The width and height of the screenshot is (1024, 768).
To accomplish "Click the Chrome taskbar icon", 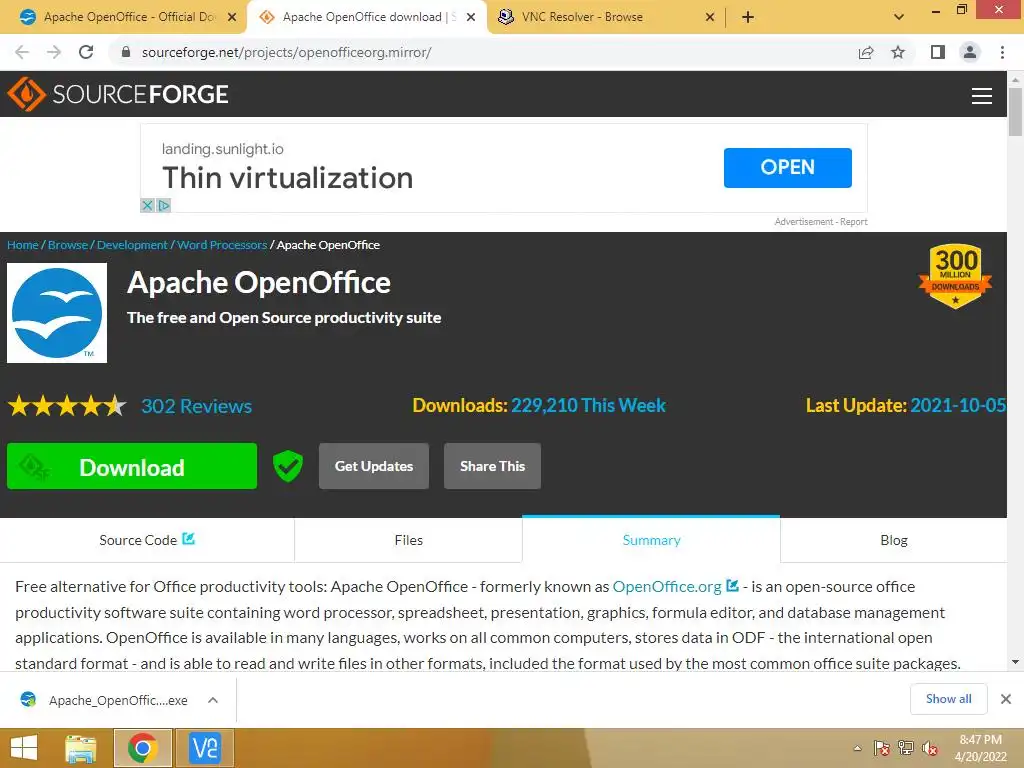I will tap(142, 748).
